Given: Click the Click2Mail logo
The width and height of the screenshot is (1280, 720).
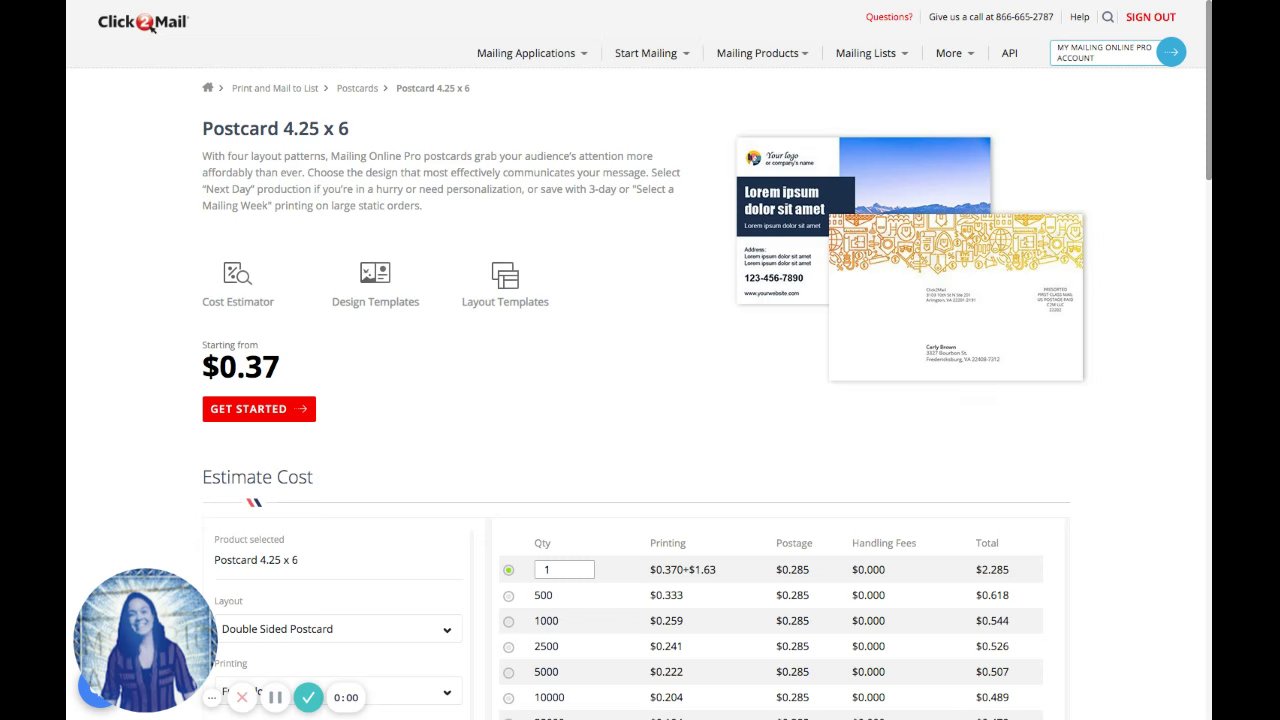Looking at the screenshot, I should (143, 22).
